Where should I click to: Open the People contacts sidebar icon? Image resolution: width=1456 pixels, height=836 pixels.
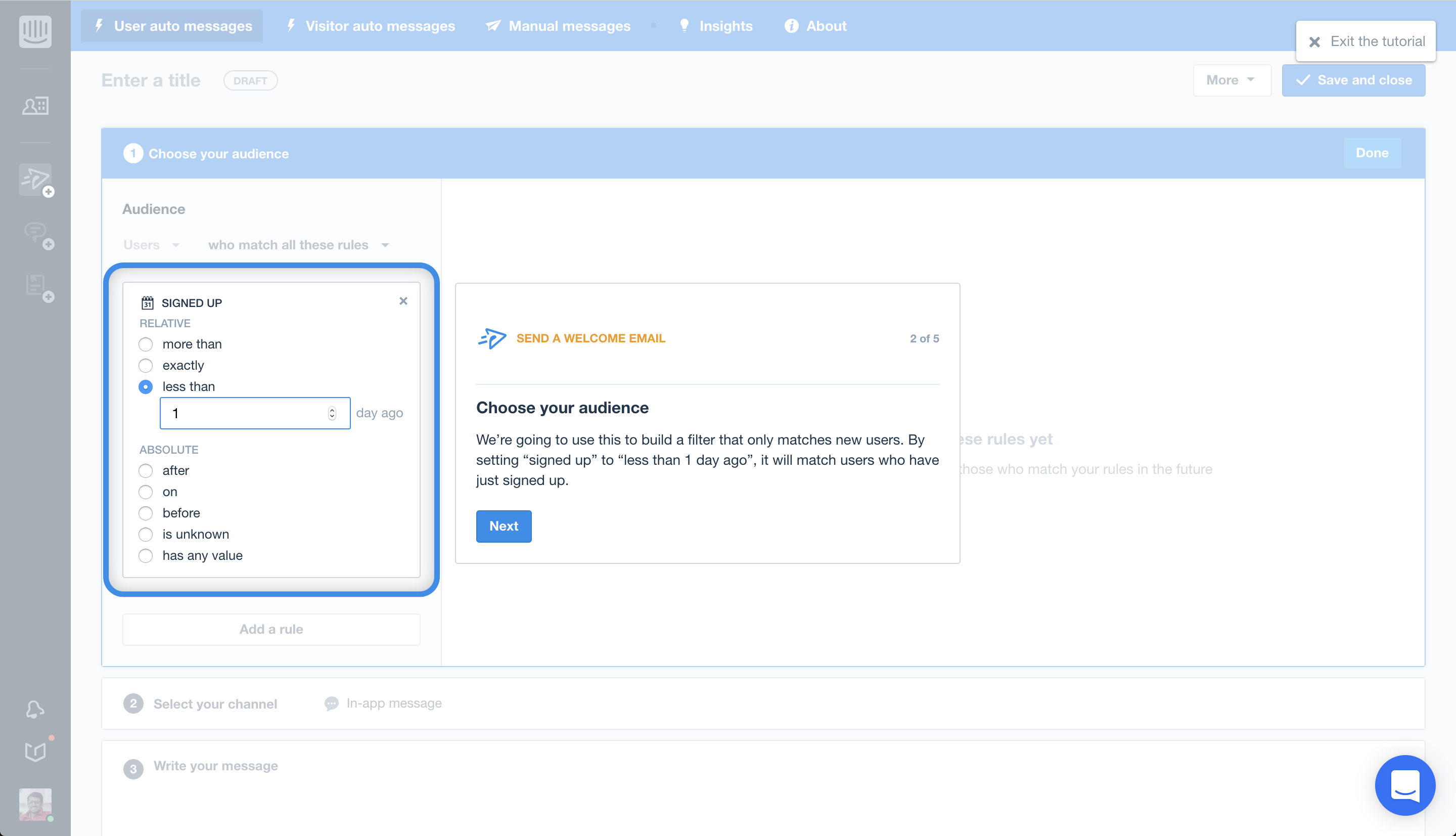tap(35, 106)
